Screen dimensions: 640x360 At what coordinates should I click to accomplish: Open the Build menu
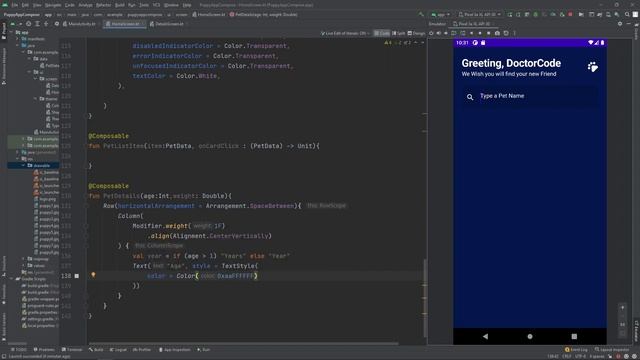pos(120,5)
